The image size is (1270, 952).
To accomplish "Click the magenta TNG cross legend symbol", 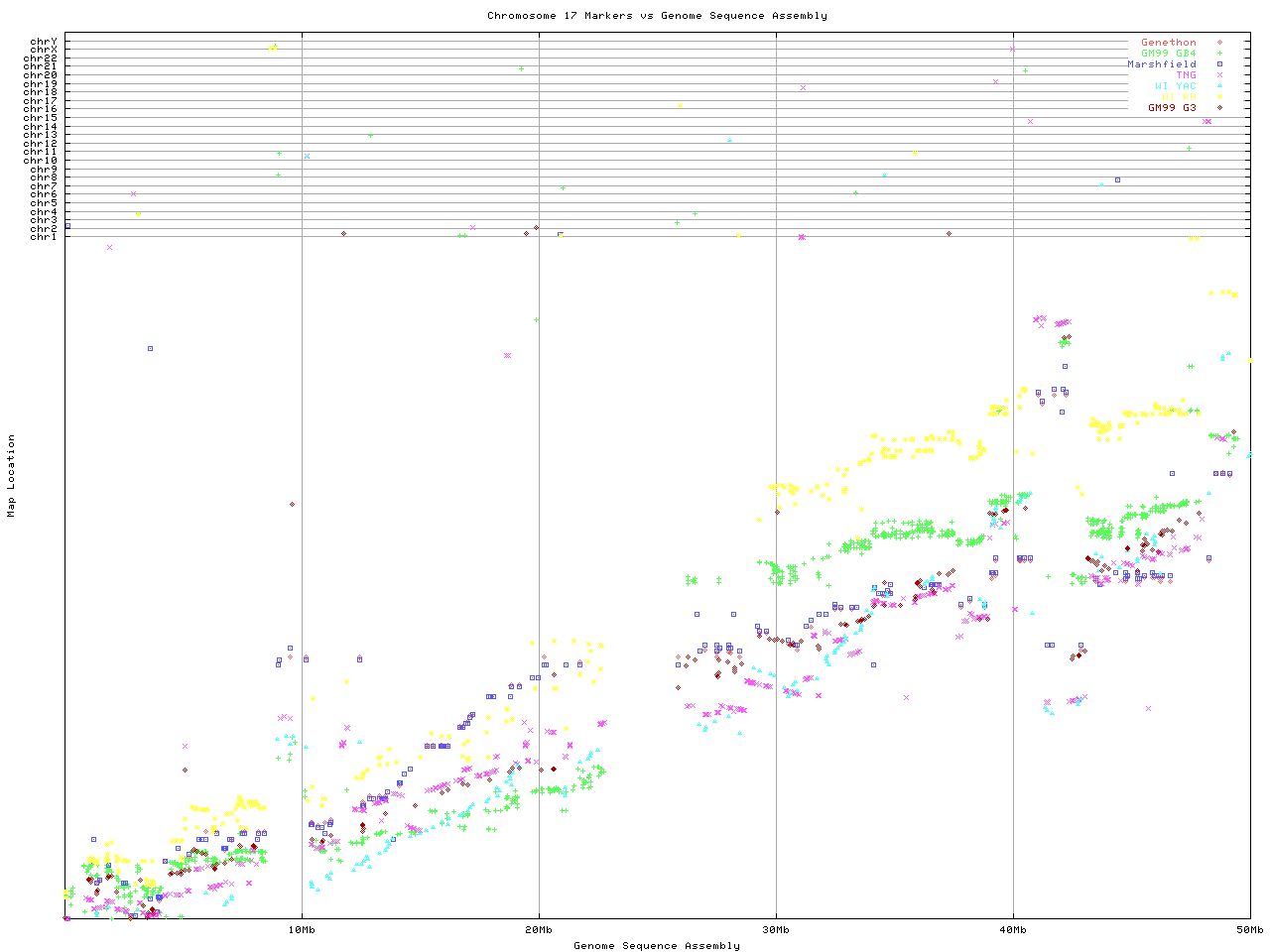I will pos(1219,75).
